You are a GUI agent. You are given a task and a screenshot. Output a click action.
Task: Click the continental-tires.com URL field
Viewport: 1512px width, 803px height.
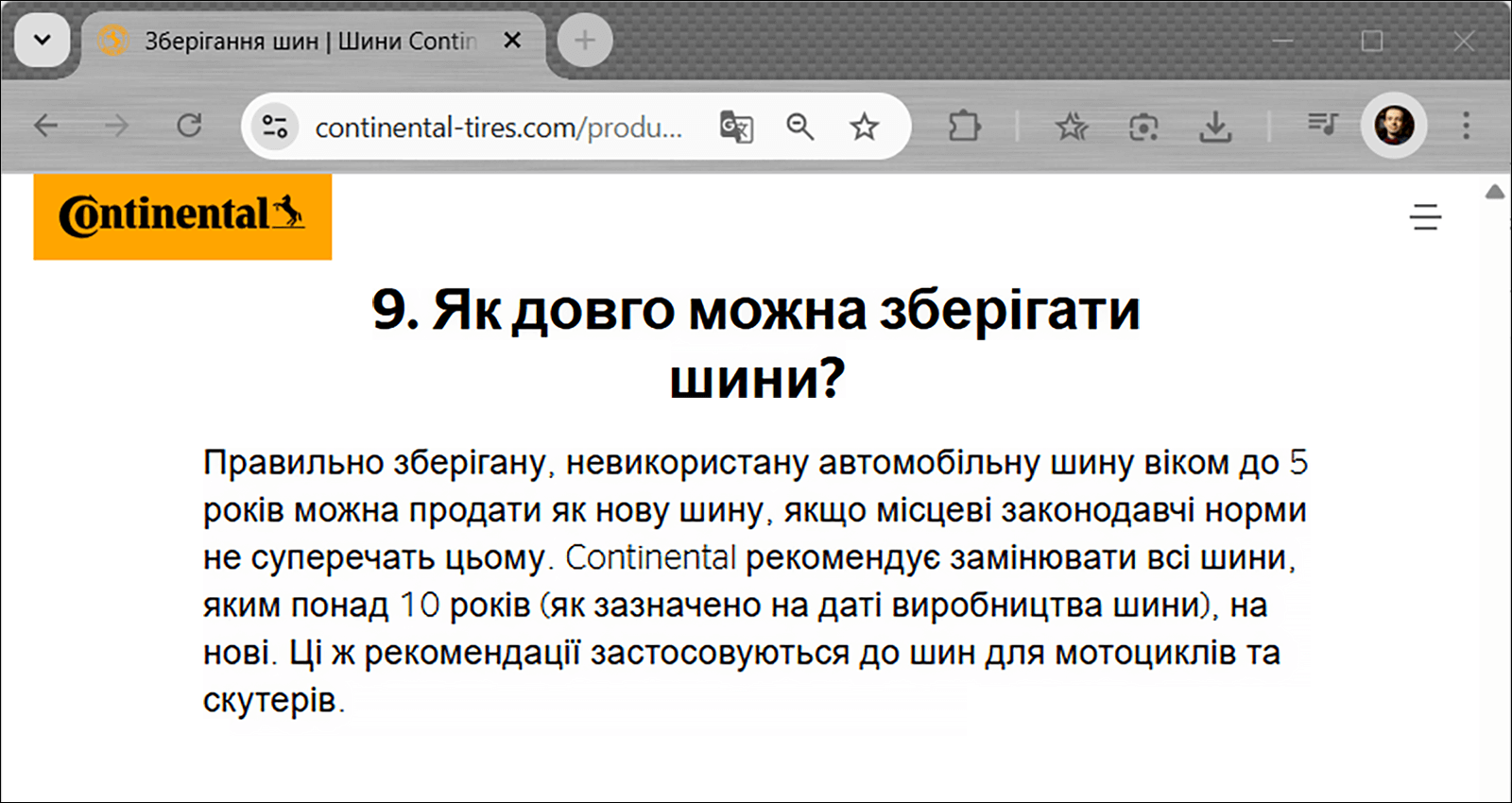pos(499,128)
